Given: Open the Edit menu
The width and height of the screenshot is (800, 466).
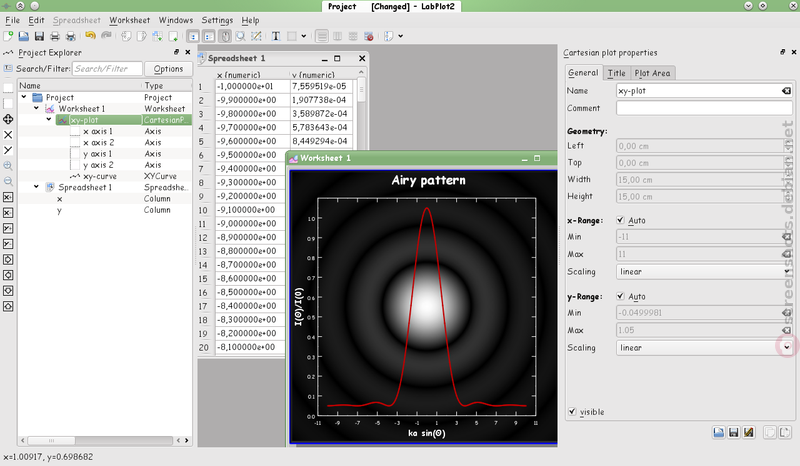Looking at the screenshot, I should 36,20.
